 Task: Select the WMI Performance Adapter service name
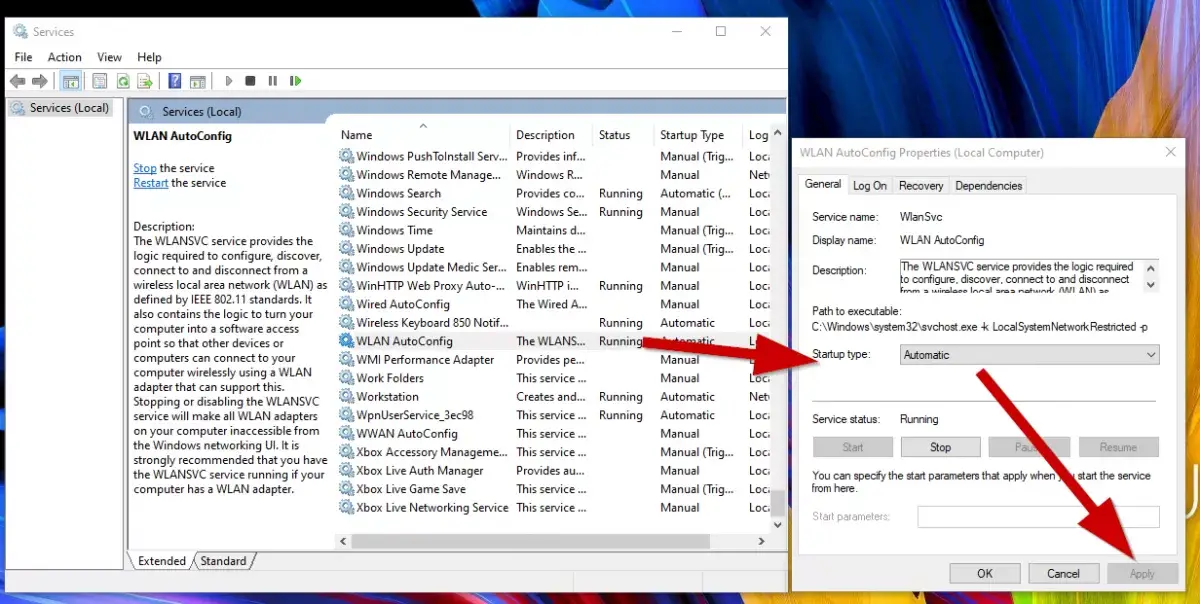[425, 360]
